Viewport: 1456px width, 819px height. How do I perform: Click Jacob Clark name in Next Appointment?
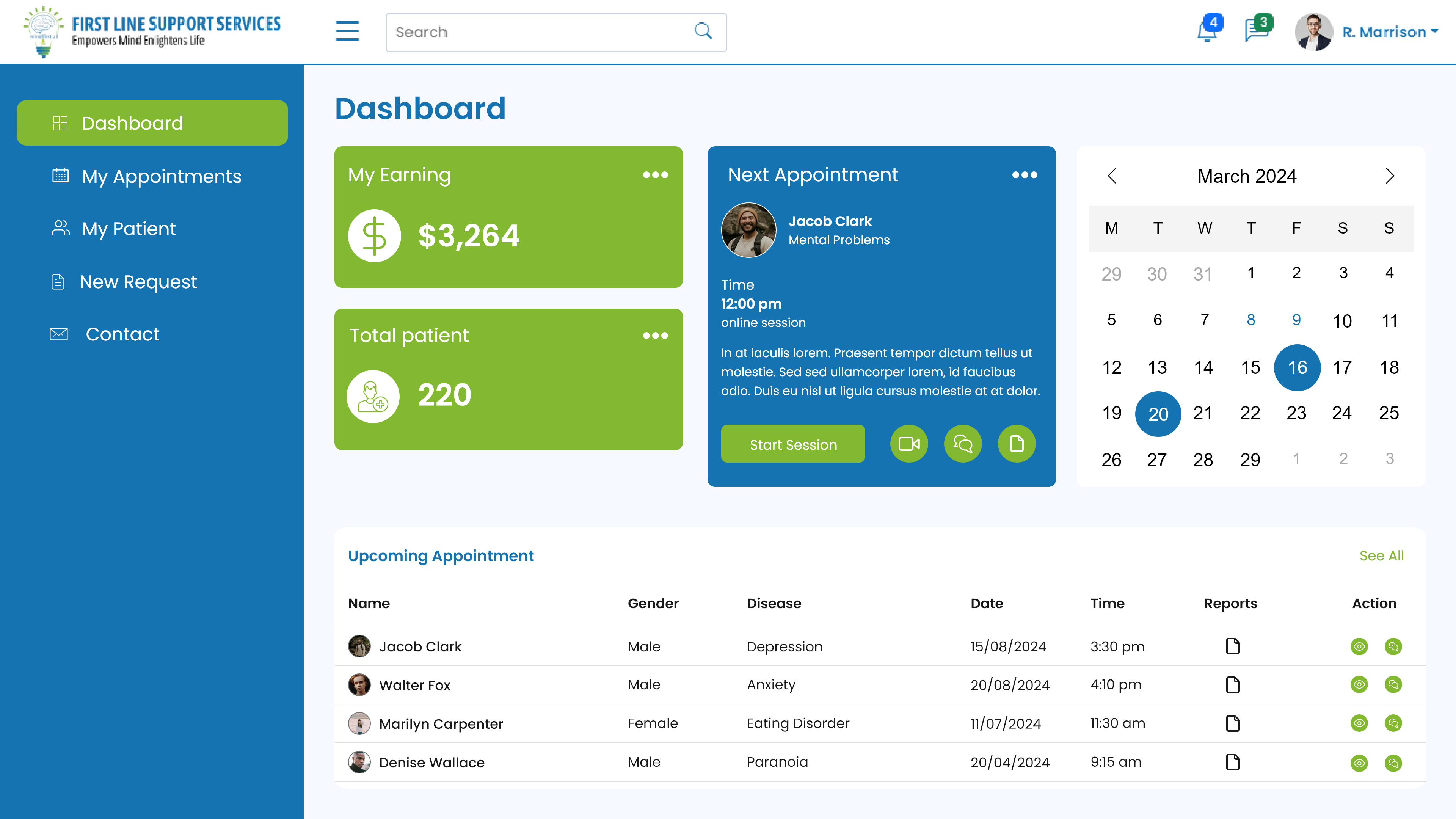(830, 221)
